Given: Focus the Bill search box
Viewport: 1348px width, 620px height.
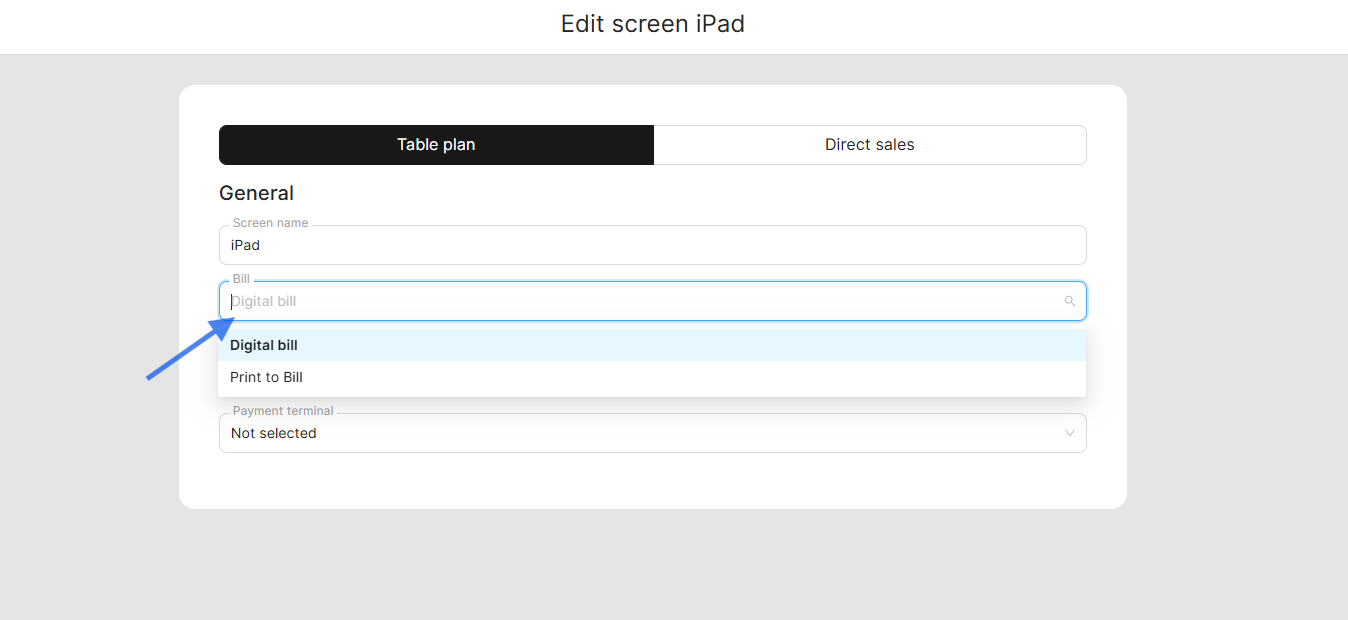Looking at the screenshot, I should pyautogui.click(x=640, y=301).
